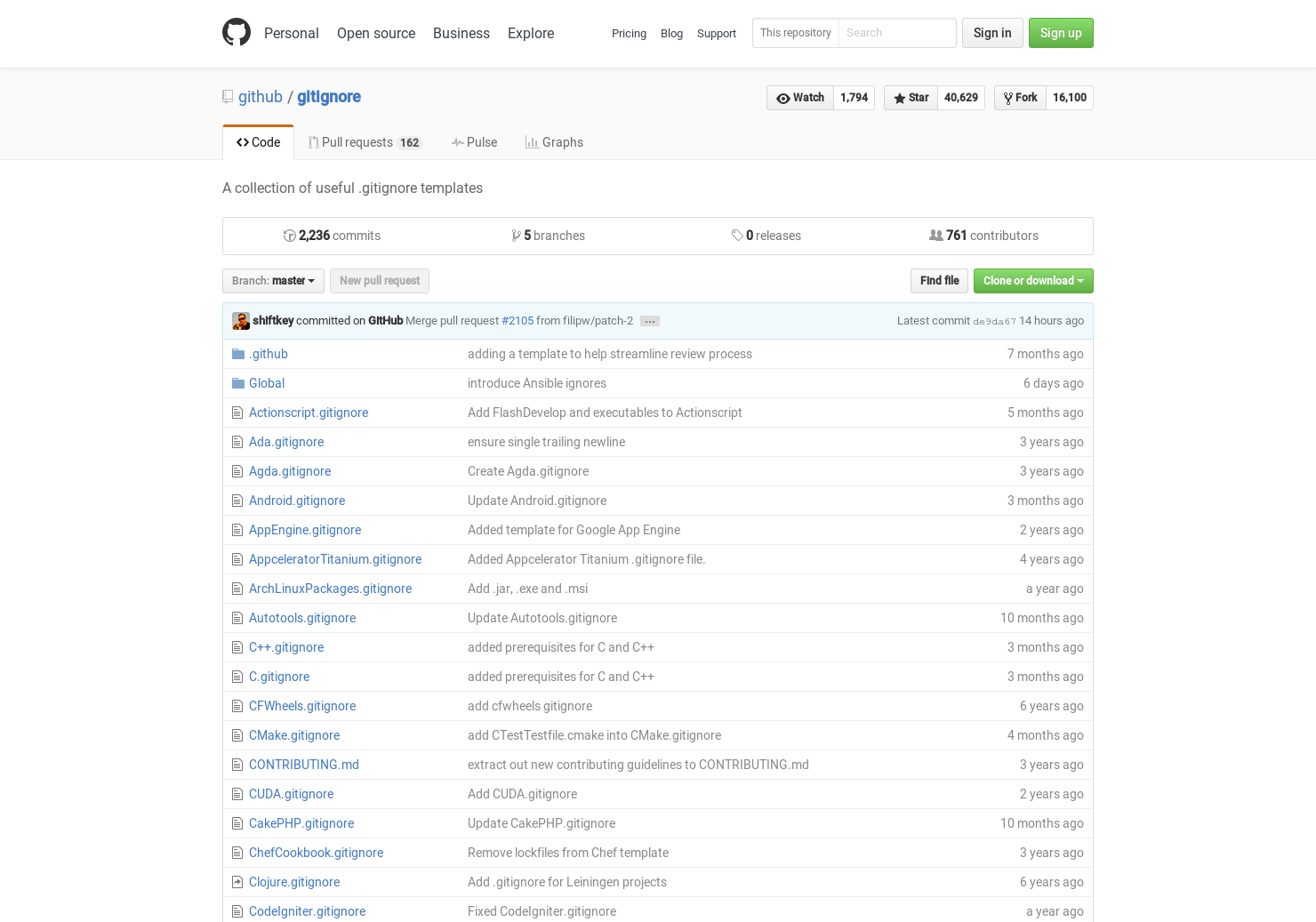Open the Open source nav link
Image resolution: width=1316 pixels, height=922 pixels.
[x=376, y=33]
